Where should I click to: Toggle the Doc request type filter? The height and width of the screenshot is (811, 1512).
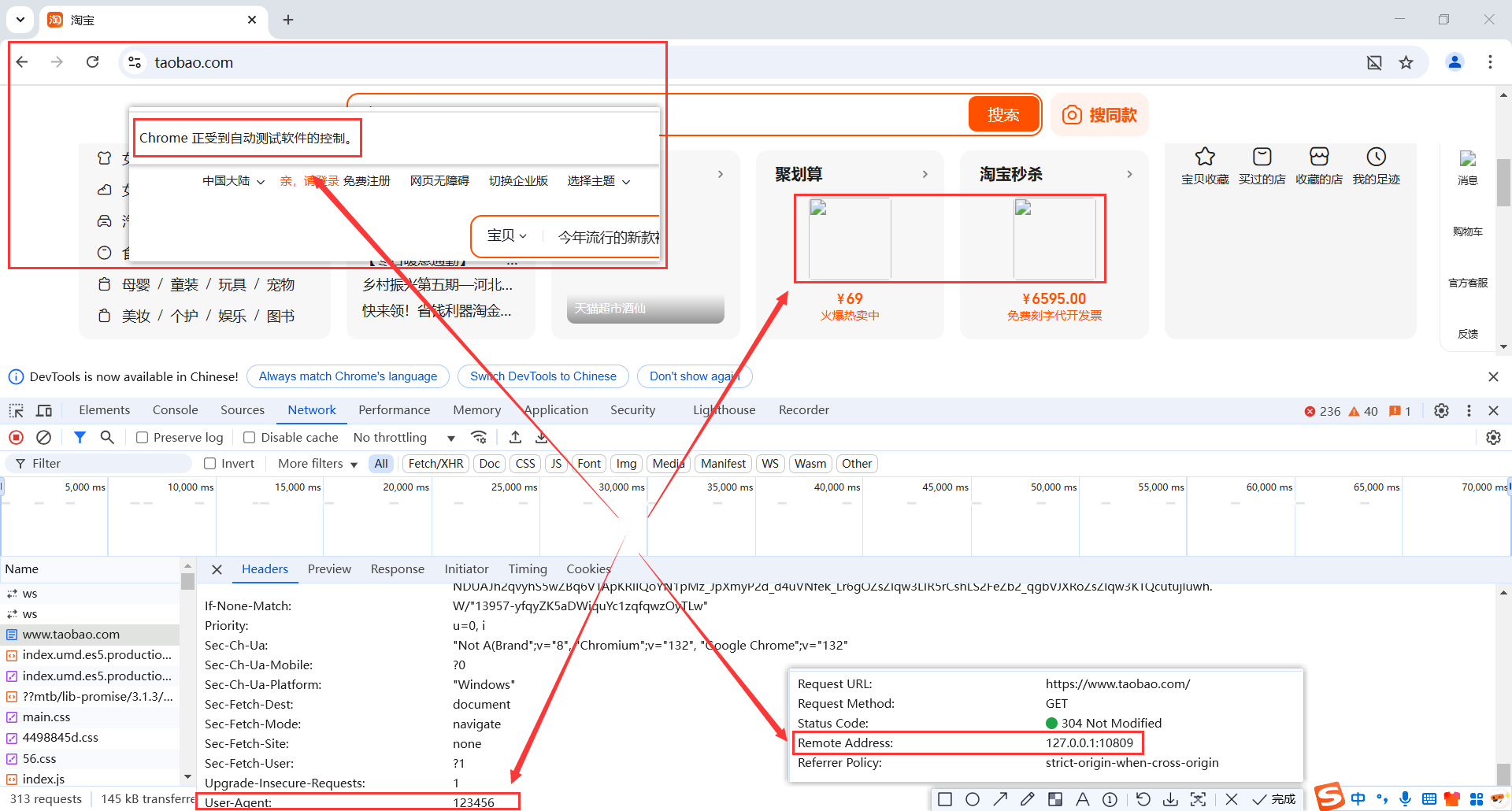click(489, 464)
